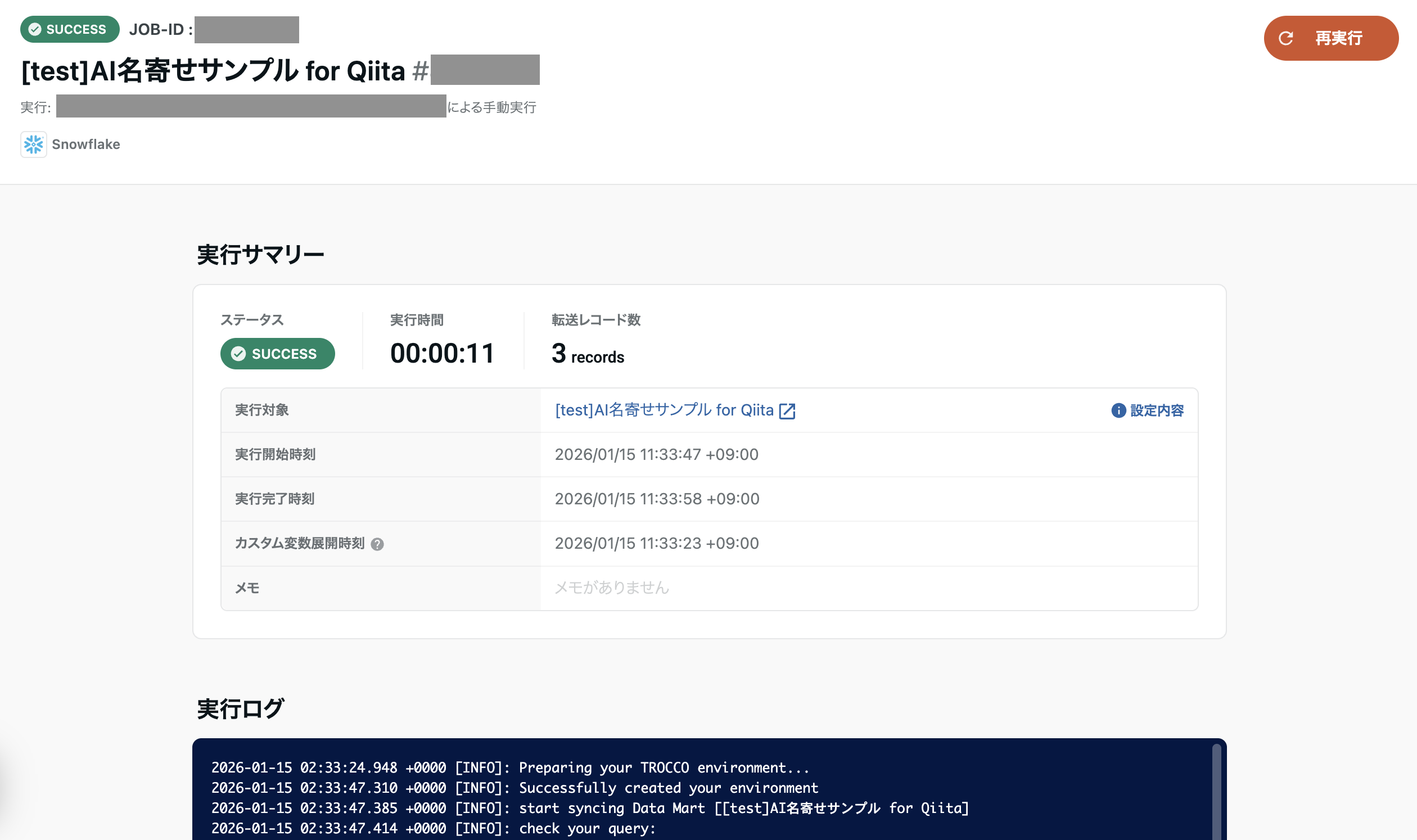Click the first log line in 実行ログ
Image resolution: width=1417 pixels, height=840 pixels.
(x=509, y=767)
